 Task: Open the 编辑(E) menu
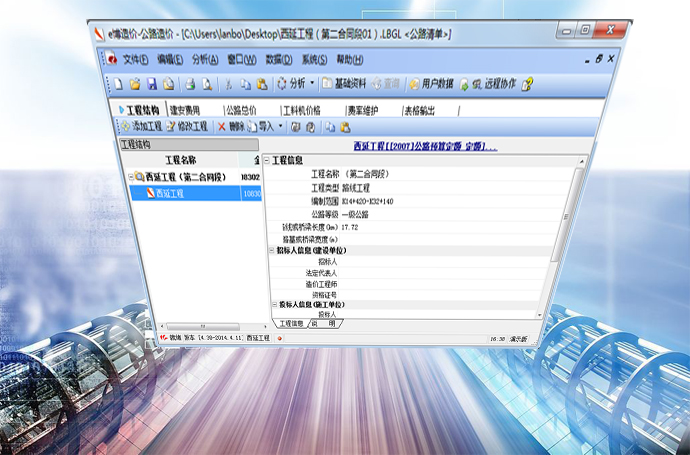coord(170,59)
